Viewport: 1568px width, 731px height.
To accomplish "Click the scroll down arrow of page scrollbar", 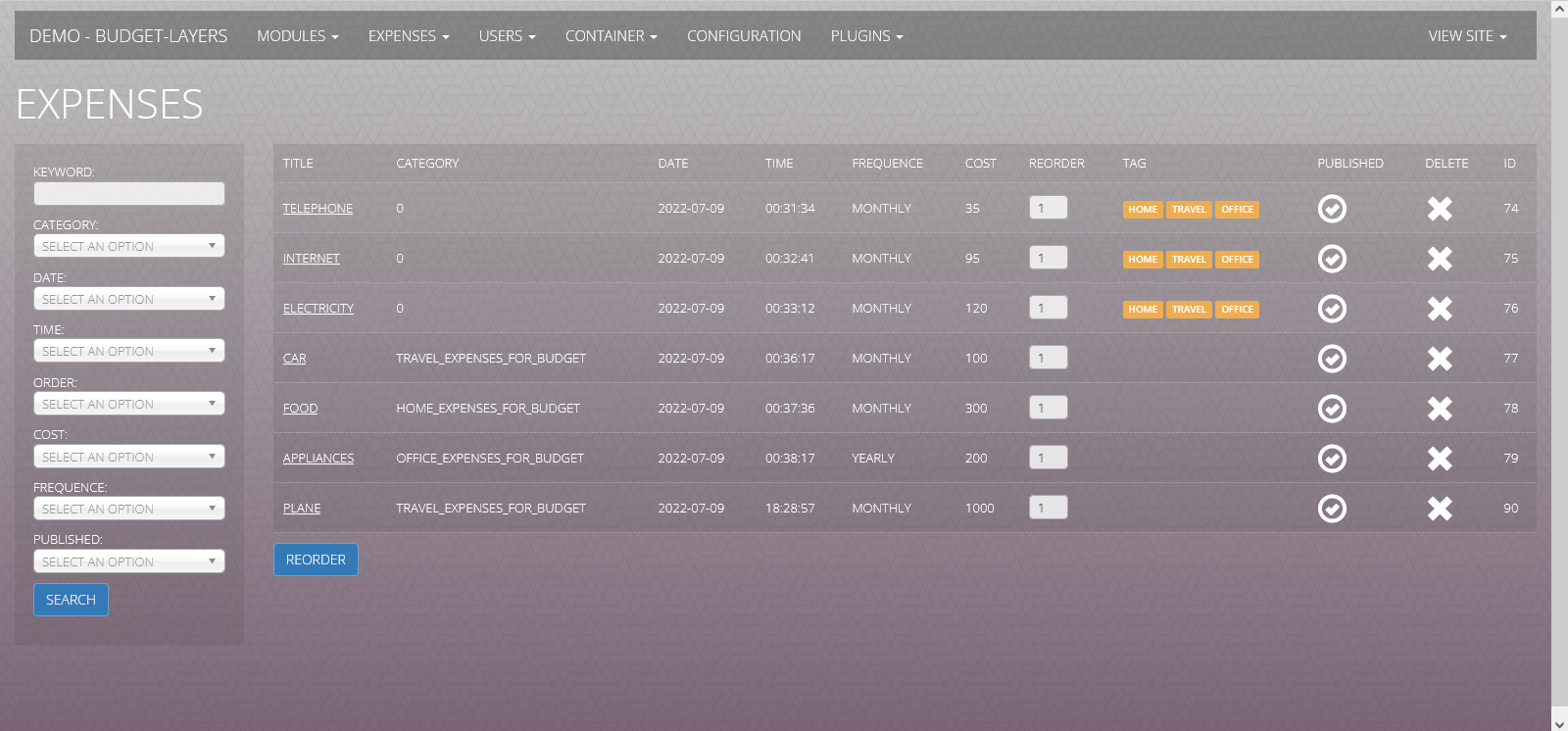I will pos(1559,723).
